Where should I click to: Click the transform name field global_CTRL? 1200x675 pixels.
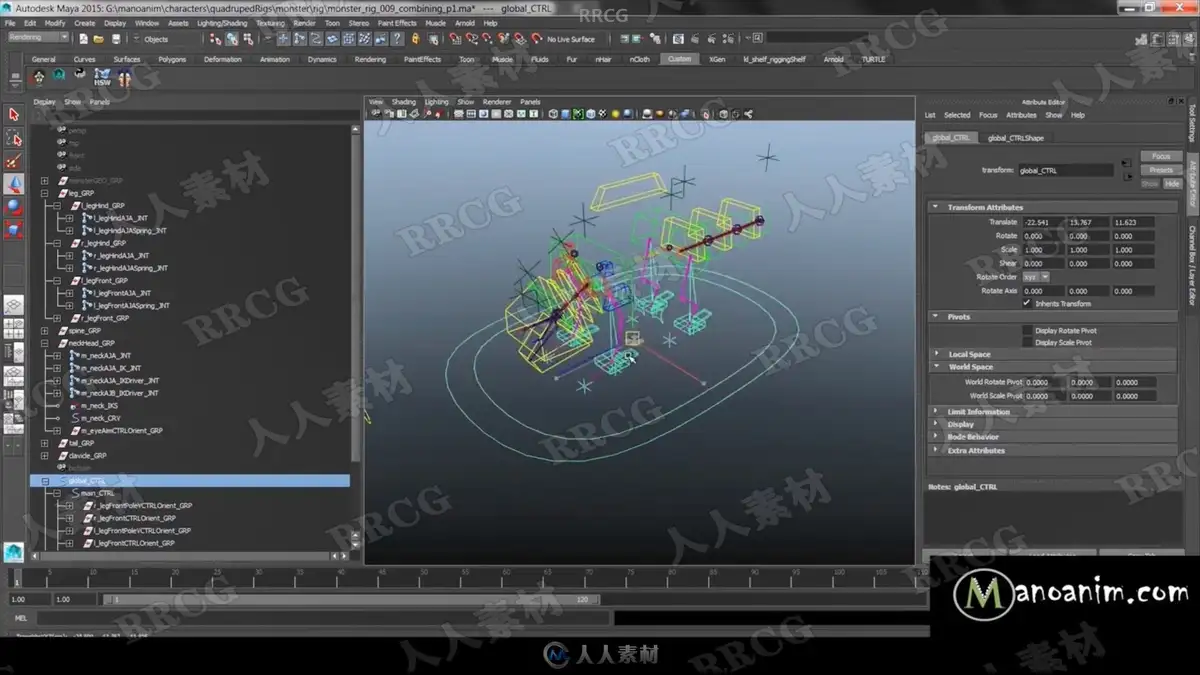[x=1065, y=170]
